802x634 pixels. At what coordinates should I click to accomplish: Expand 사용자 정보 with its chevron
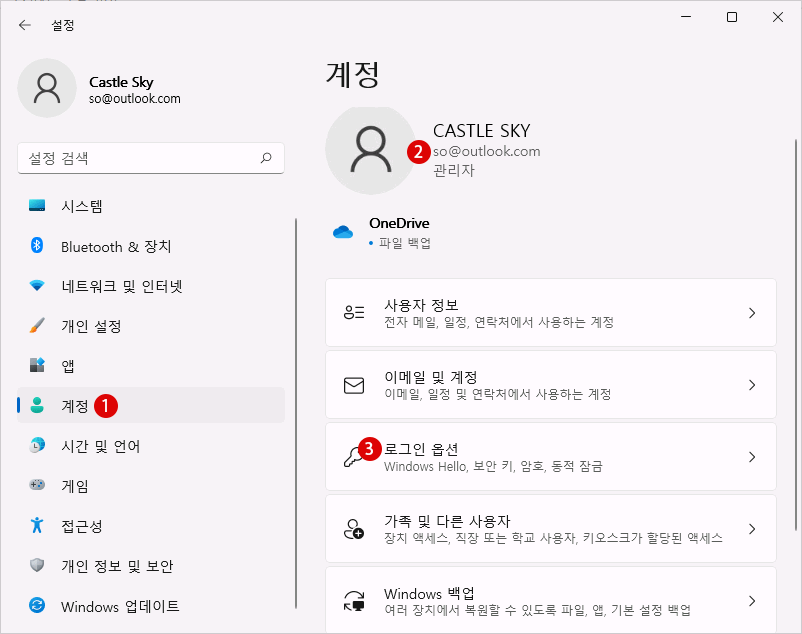(x=752, y=313)
